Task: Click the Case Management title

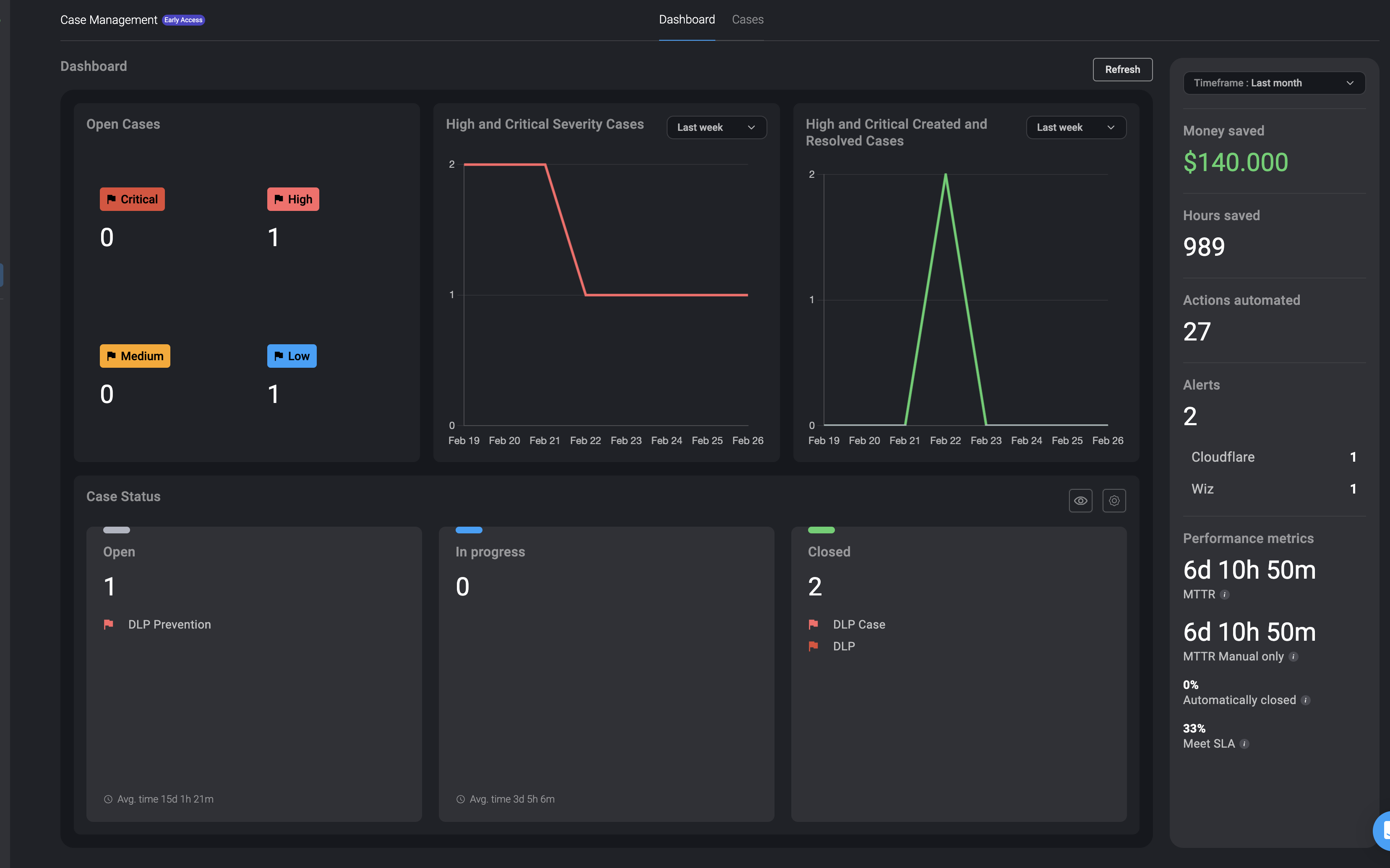Action: (109, 20)
